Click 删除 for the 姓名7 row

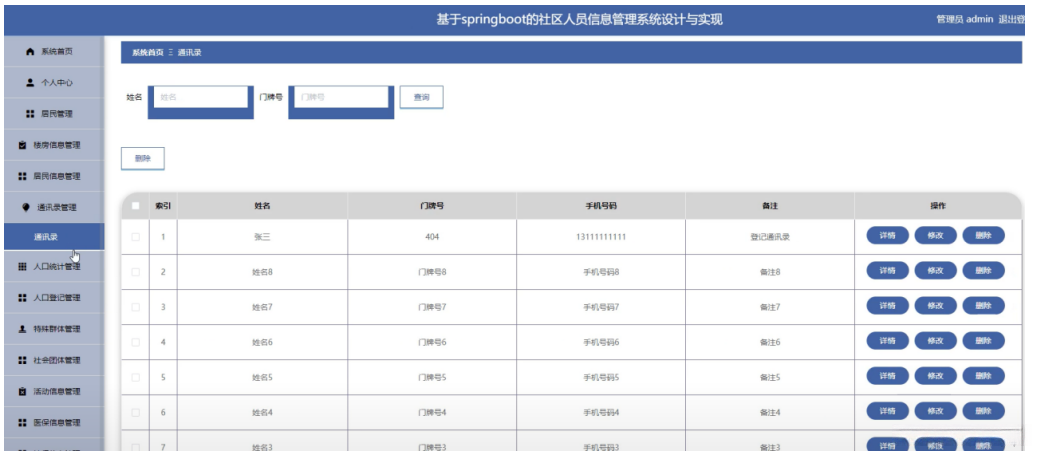click(x=983, y=305)
